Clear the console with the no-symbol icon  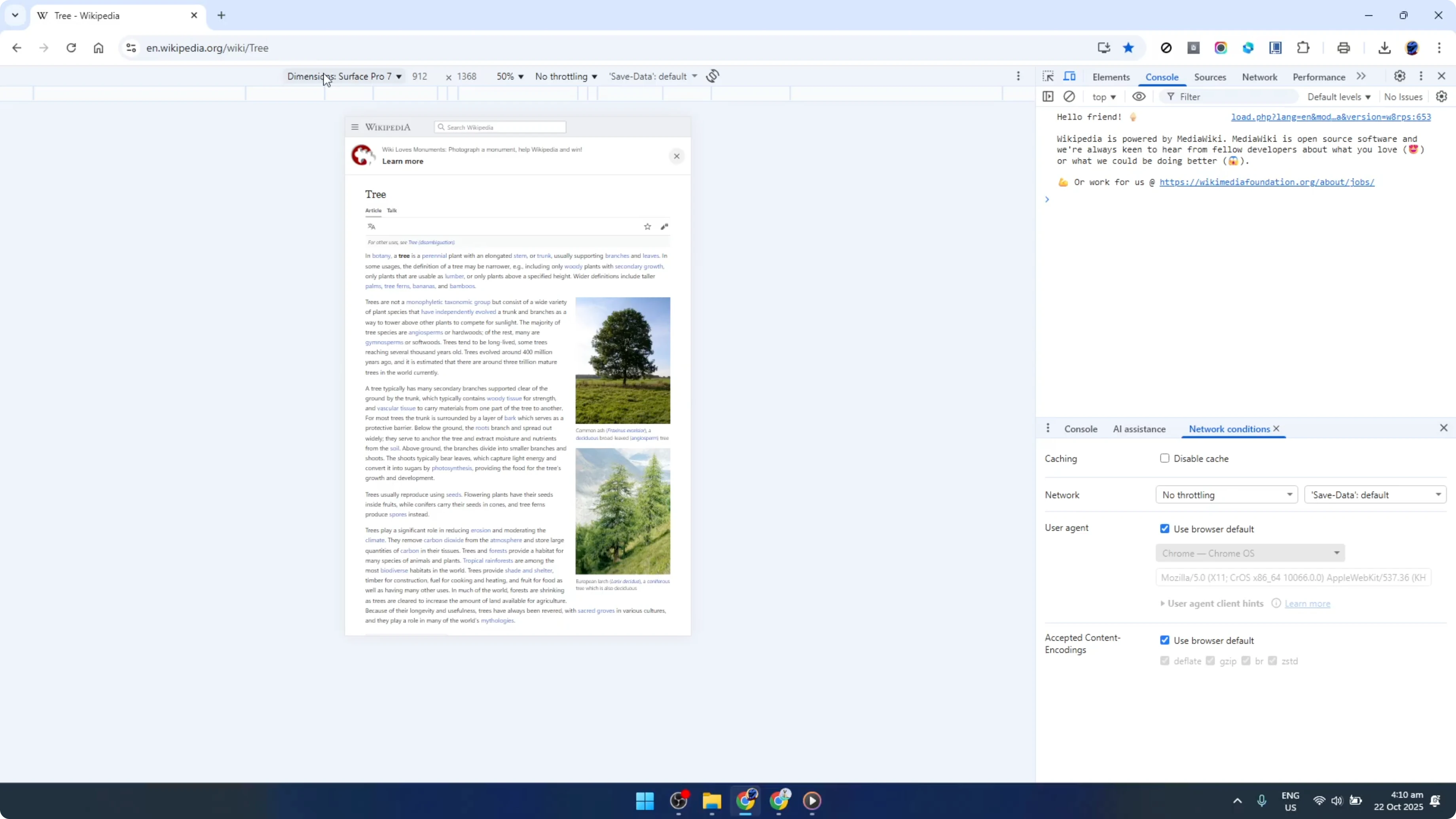1069,96
